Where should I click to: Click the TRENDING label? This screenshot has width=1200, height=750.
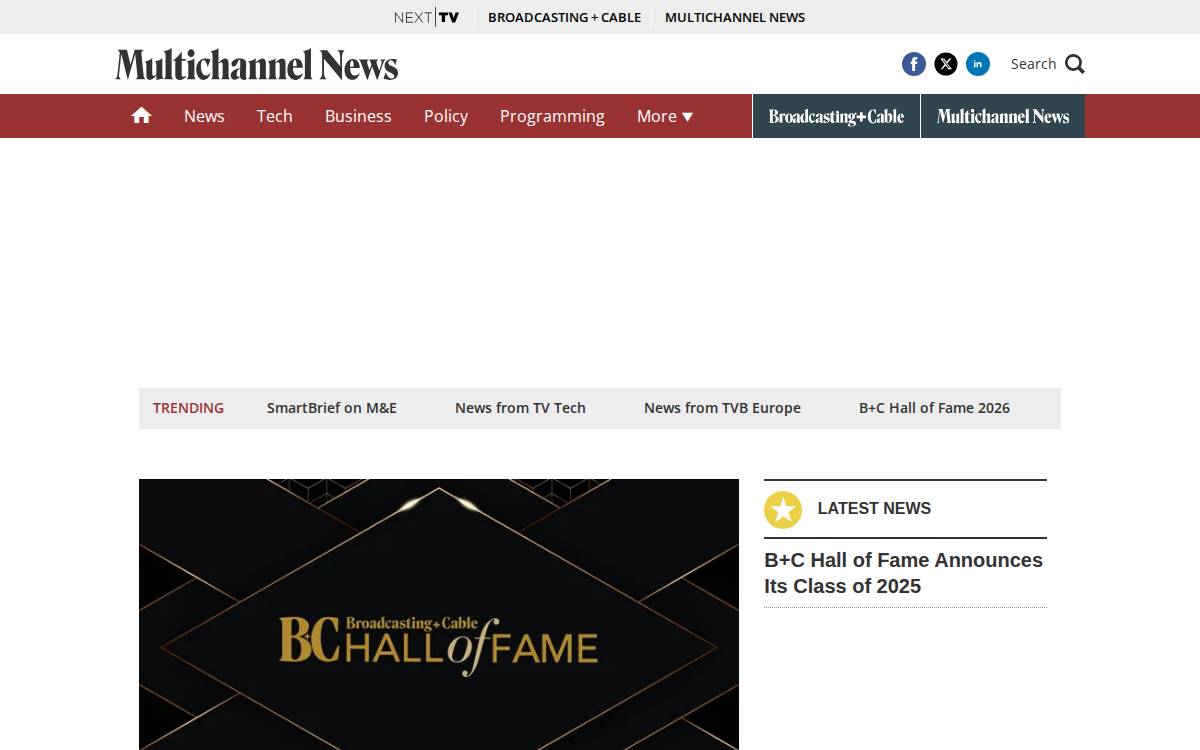coord(188,408)
